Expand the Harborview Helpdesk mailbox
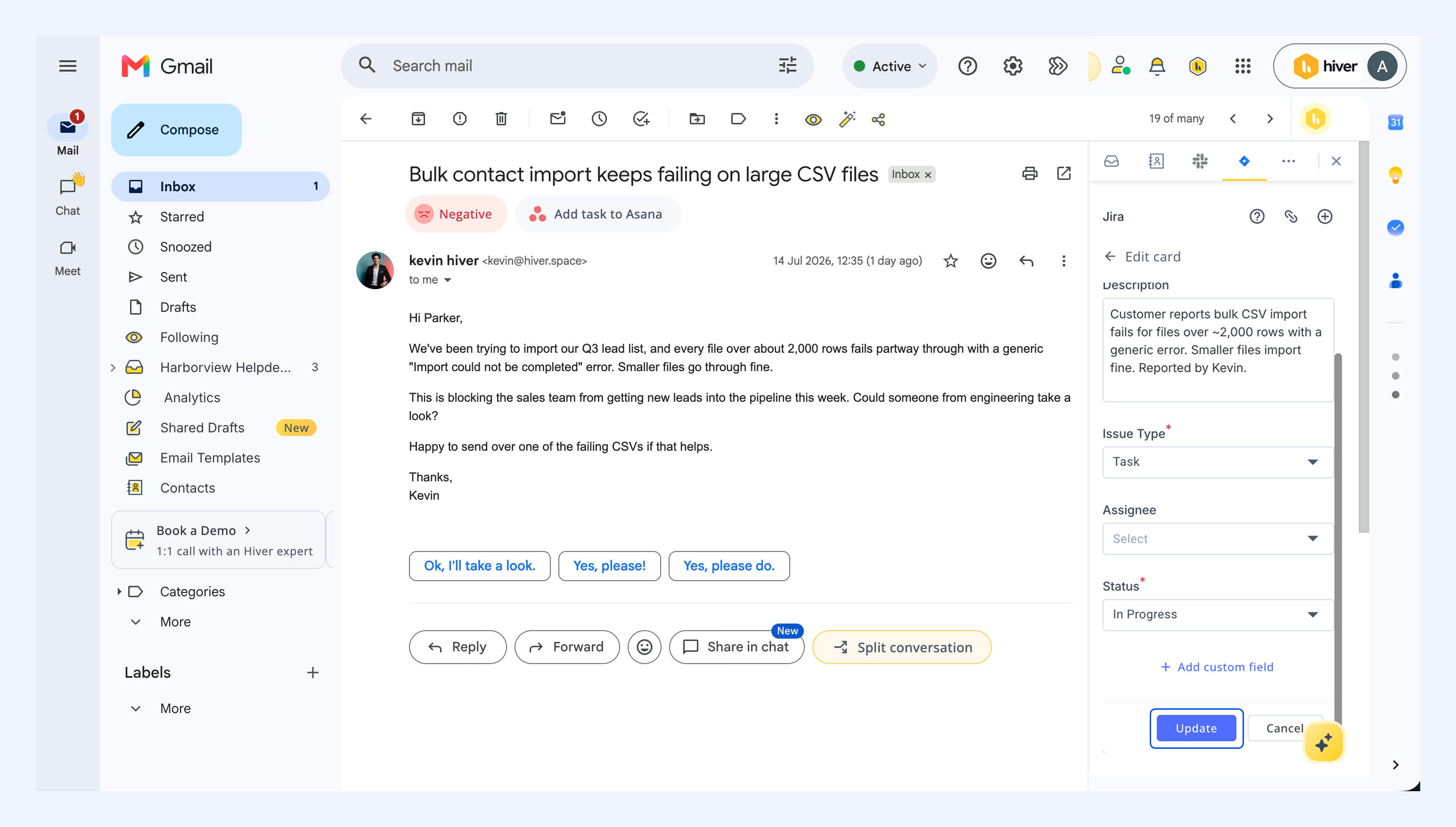This screenshot has height=827, width=1456. 113,367
